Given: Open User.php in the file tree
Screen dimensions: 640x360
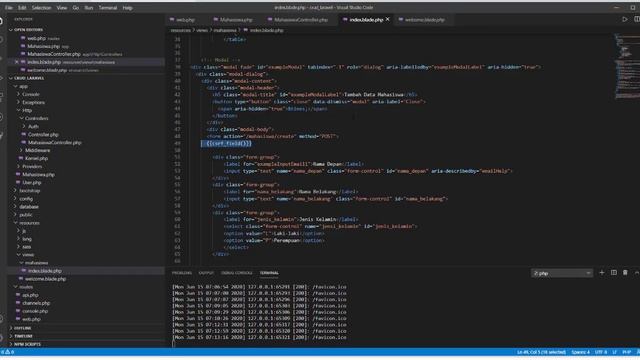Looking at the screenshot, I should coord(31,182).
